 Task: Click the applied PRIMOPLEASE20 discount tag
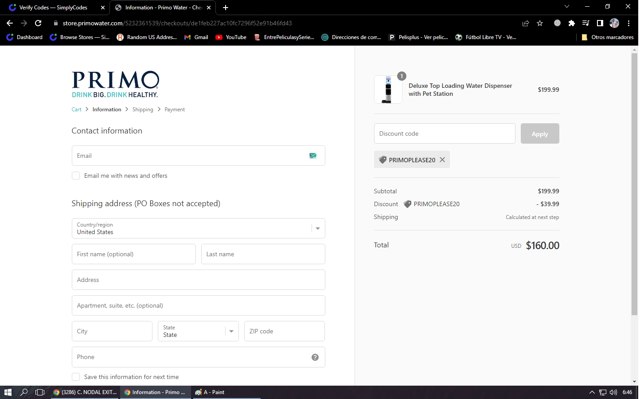pyautogui.click(x=412, y=160)
